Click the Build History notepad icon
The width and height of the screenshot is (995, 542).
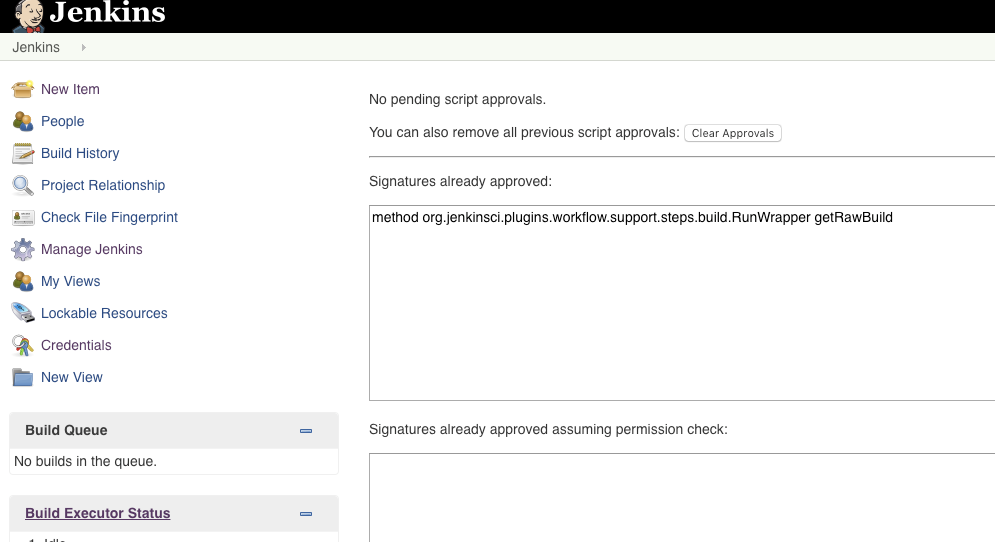coord(23,153)
